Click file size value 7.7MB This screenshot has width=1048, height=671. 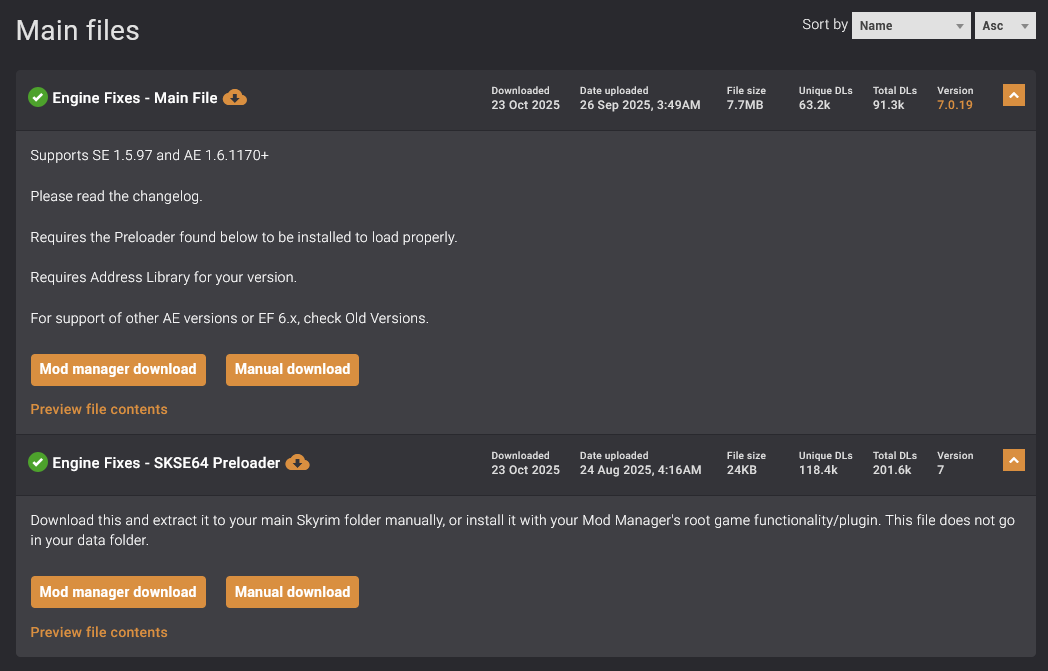click(745, 105)
